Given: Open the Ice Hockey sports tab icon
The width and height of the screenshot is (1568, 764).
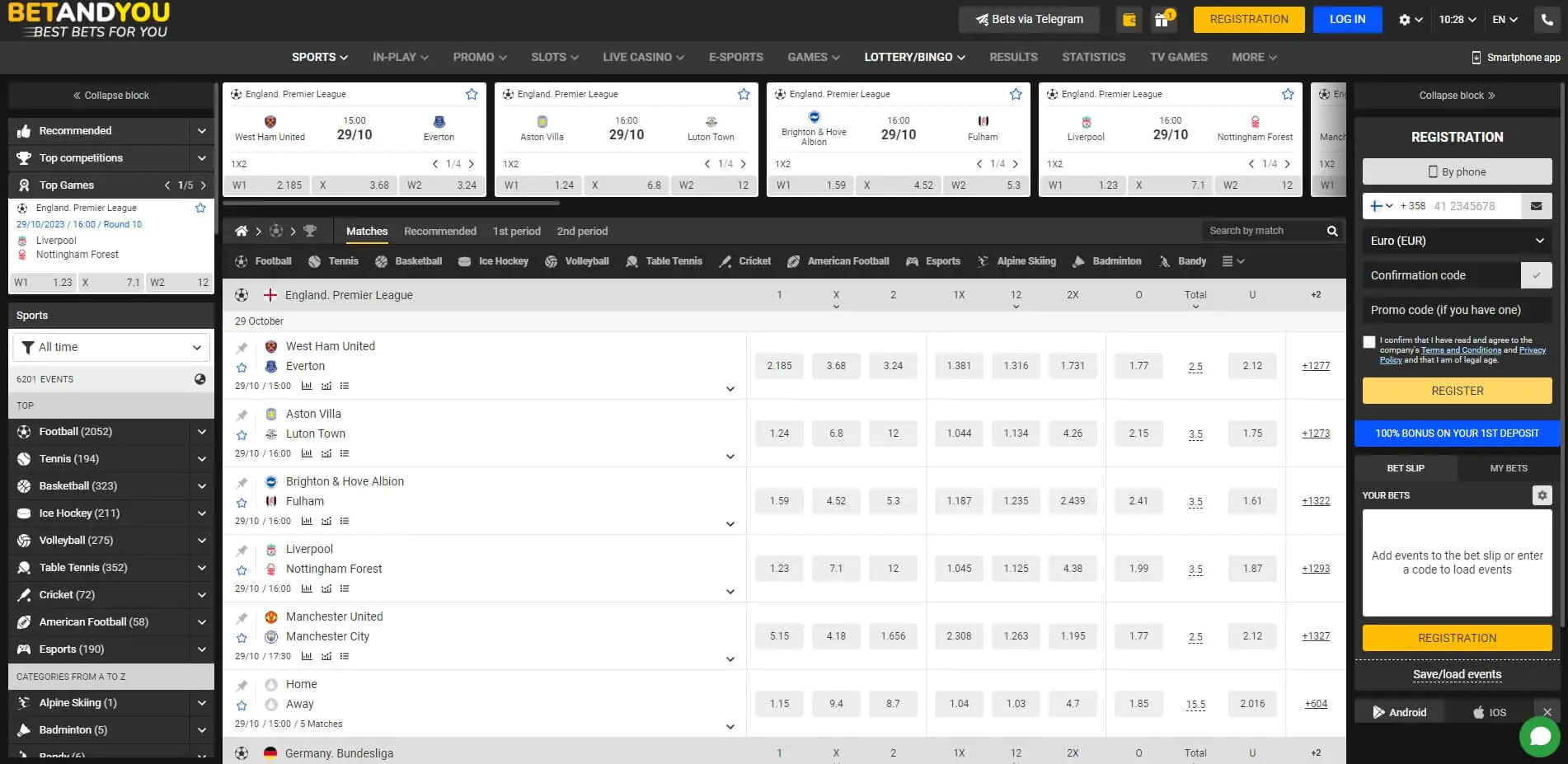Looking at the screenshot, I should point(467,261).
